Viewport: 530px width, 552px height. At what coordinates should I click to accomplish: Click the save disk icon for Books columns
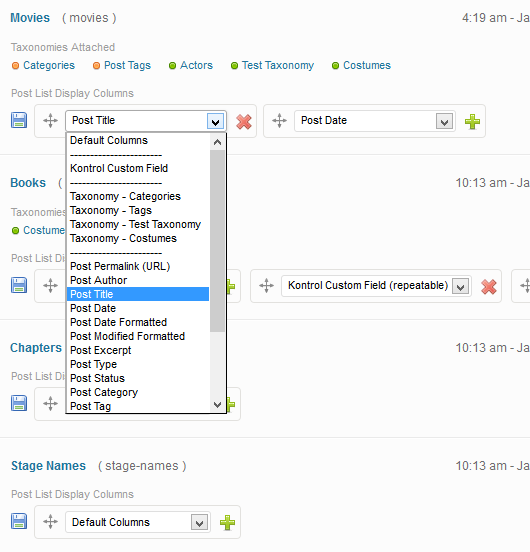pos(19,285)
